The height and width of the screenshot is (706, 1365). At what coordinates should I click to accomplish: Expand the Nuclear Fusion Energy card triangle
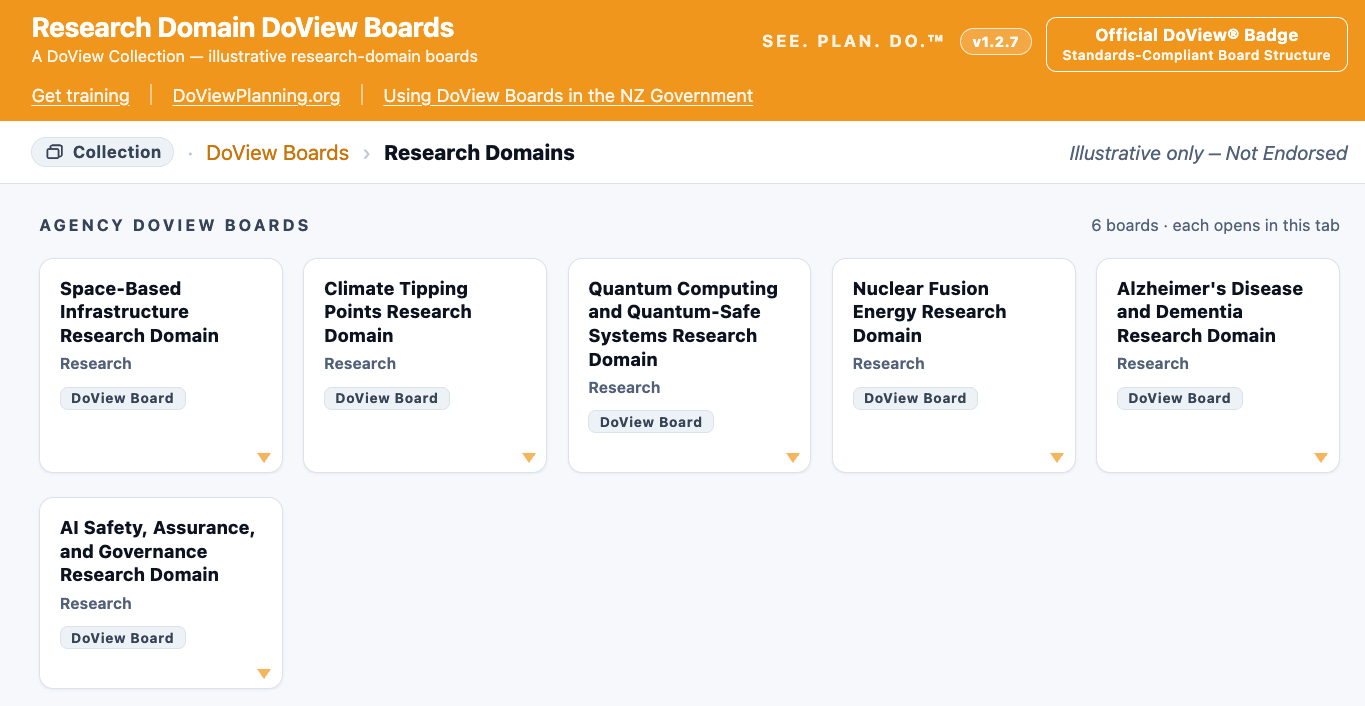1057,458
